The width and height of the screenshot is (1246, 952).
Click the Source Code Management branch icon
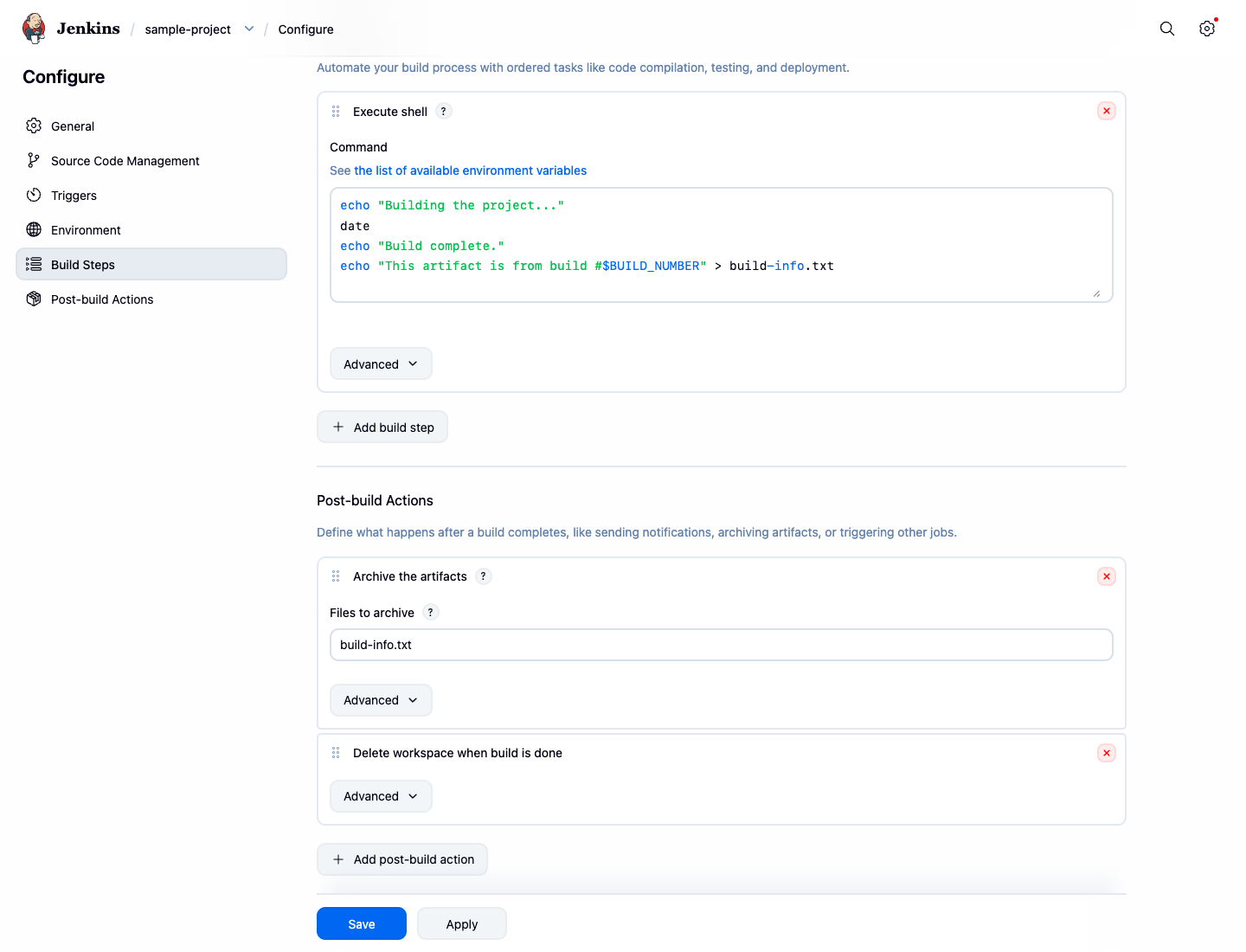34,160
